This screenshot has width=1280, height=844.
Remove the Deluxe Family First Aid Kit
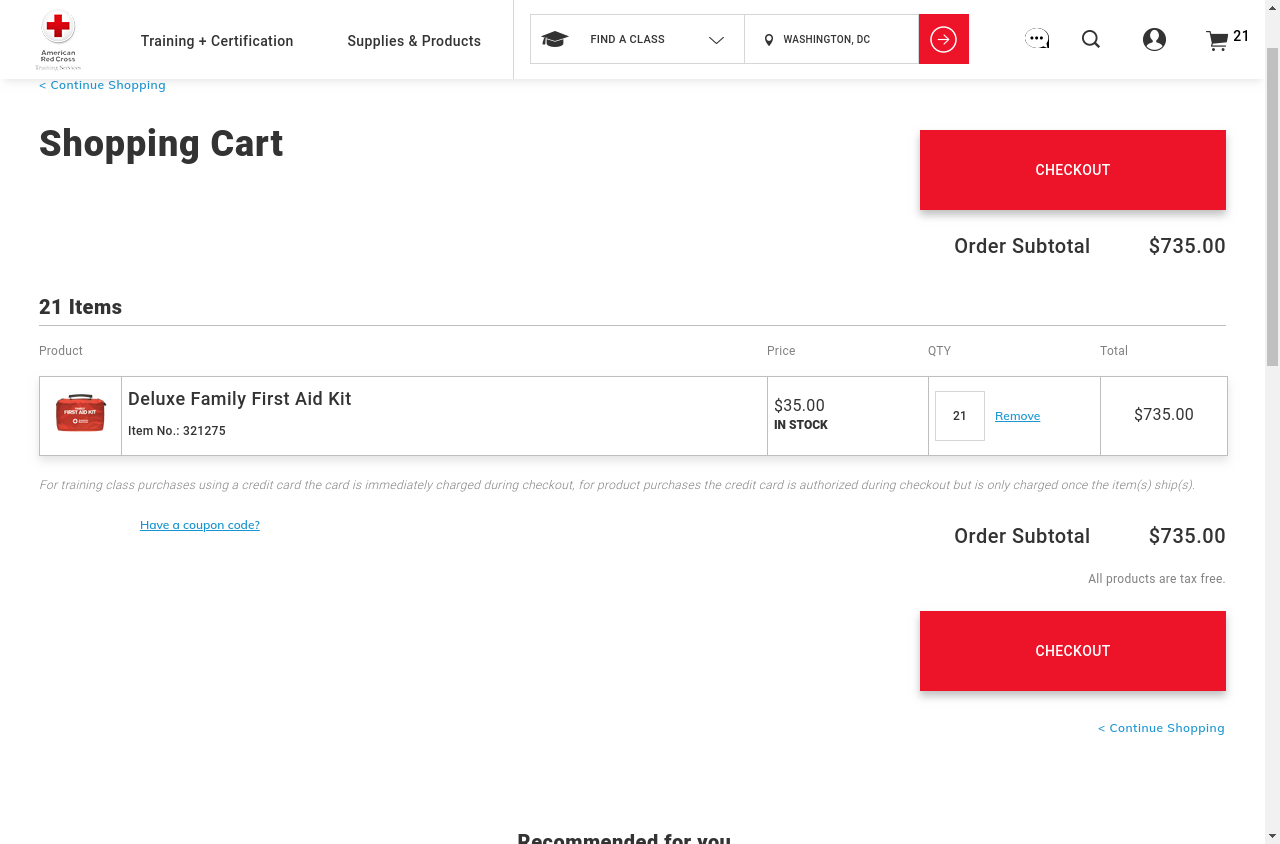click(1017, 416)
